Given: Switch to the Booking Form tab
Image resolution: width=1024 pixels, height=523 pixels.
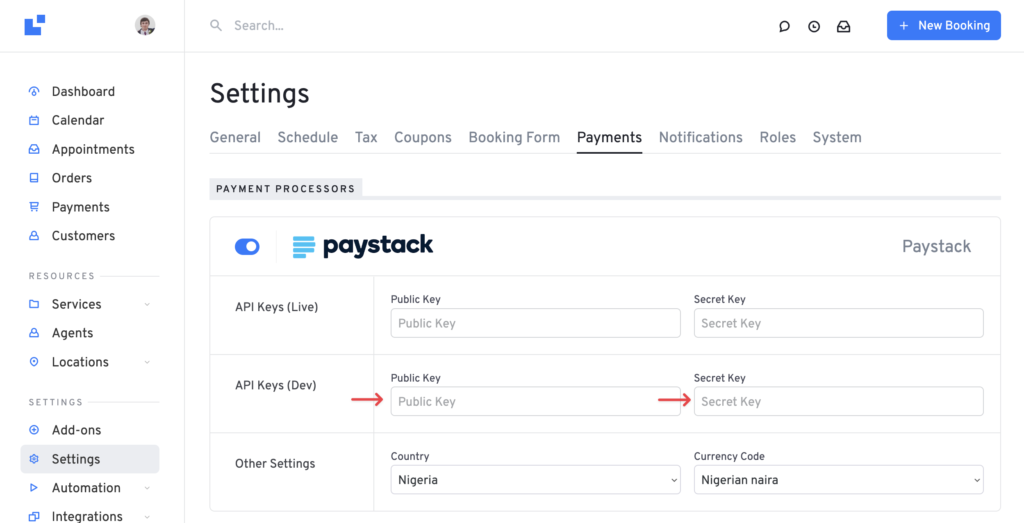Looking at the screenshot, I should [x=515, y=138].
